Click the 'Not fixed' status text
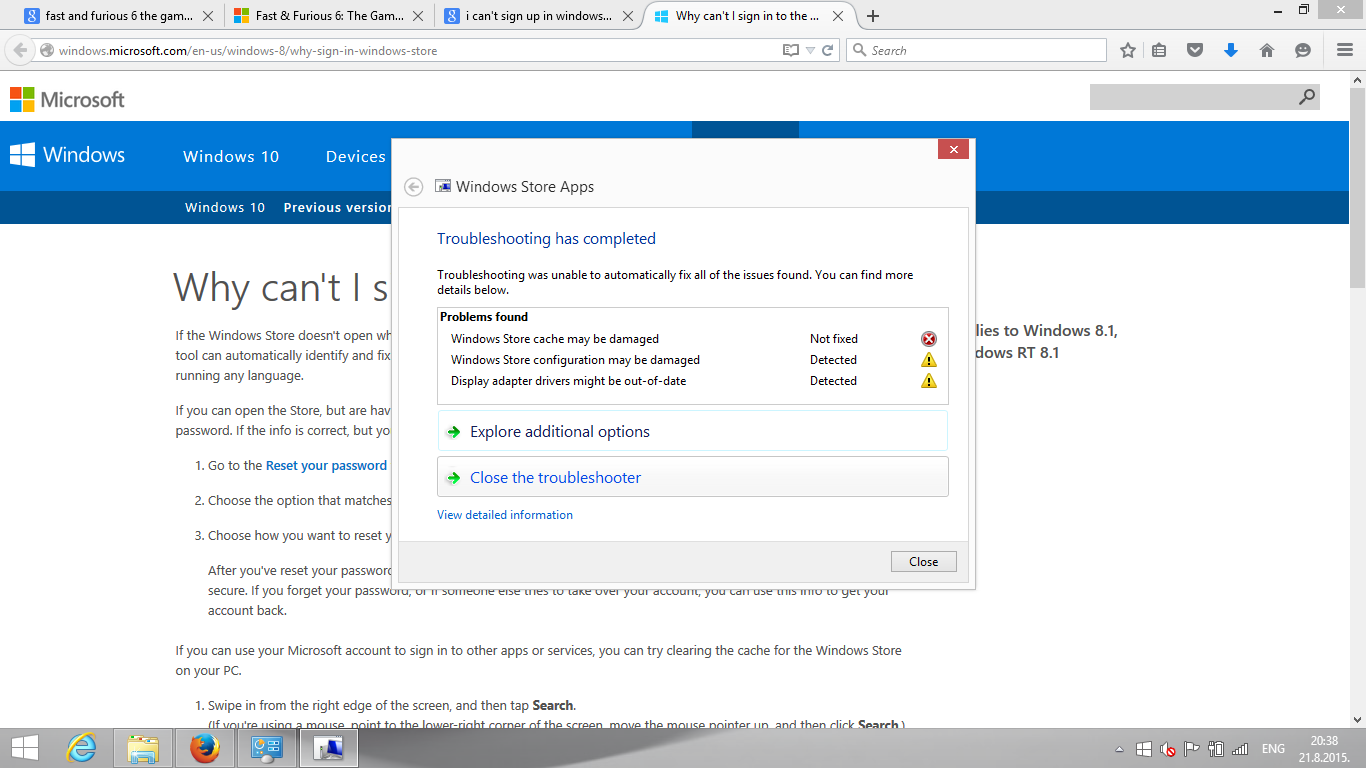This screenshot has width=1366, height=768. click(x=834, y=339)
